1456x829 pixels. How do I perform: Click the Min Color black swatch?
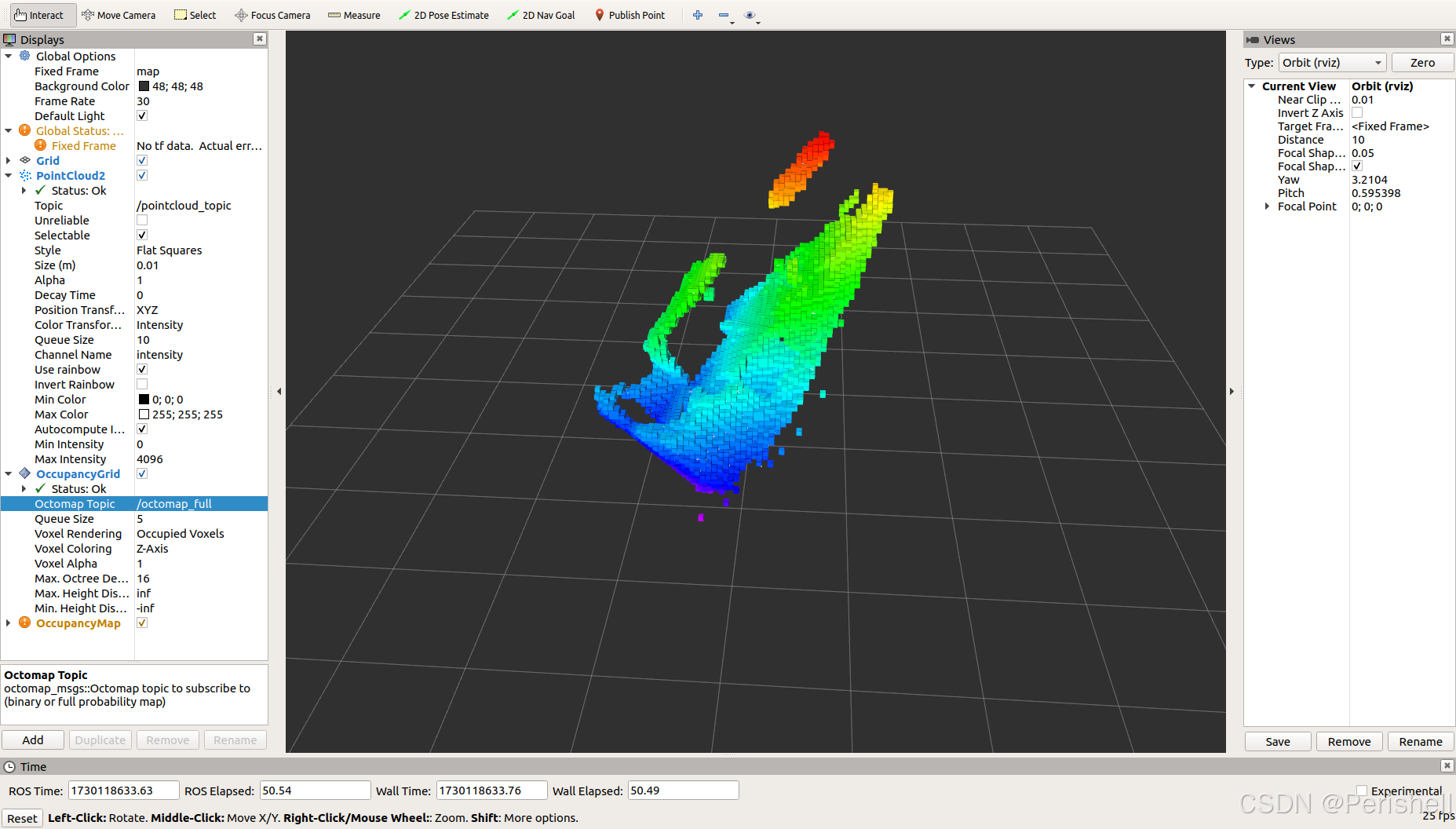pos(144,399)
